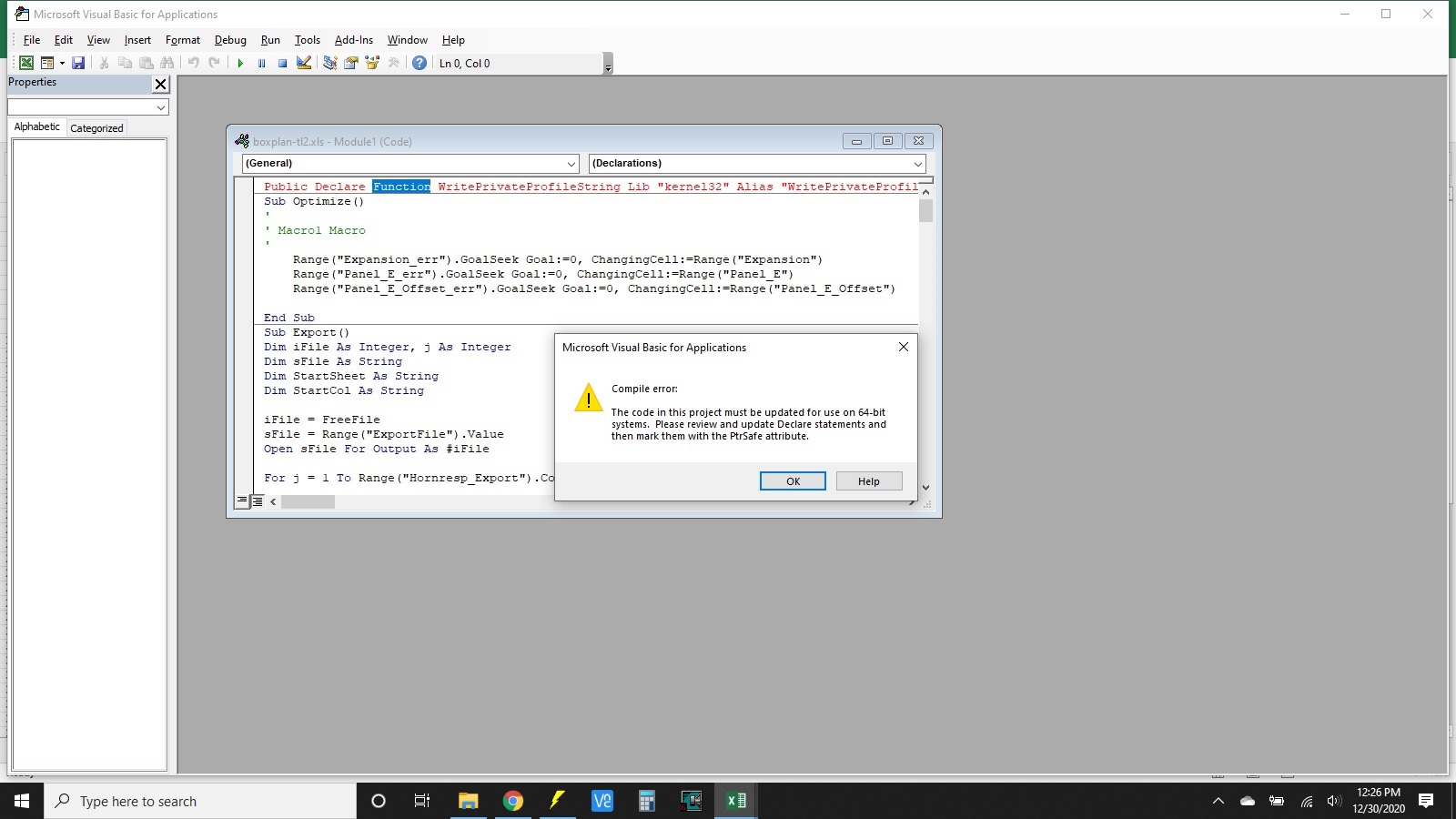
Task: Click the 'Sub Export()' code line
Action: coord(307,332)
